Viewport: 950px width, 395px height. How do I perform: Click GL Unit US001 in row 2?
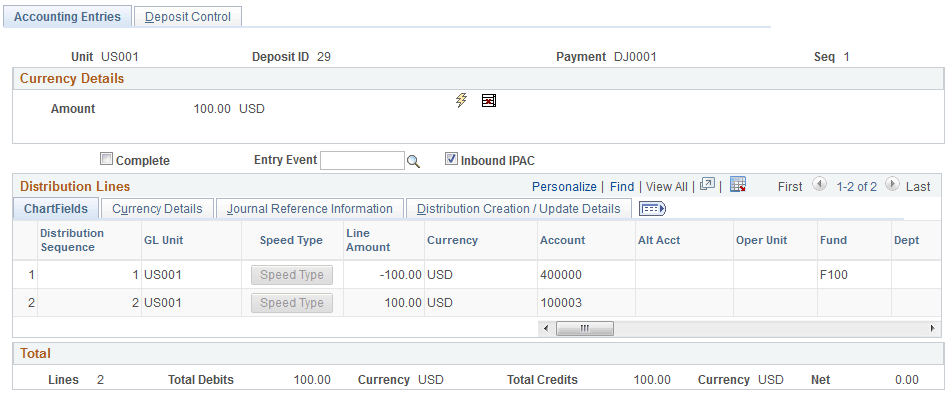(x=162, y=303)
